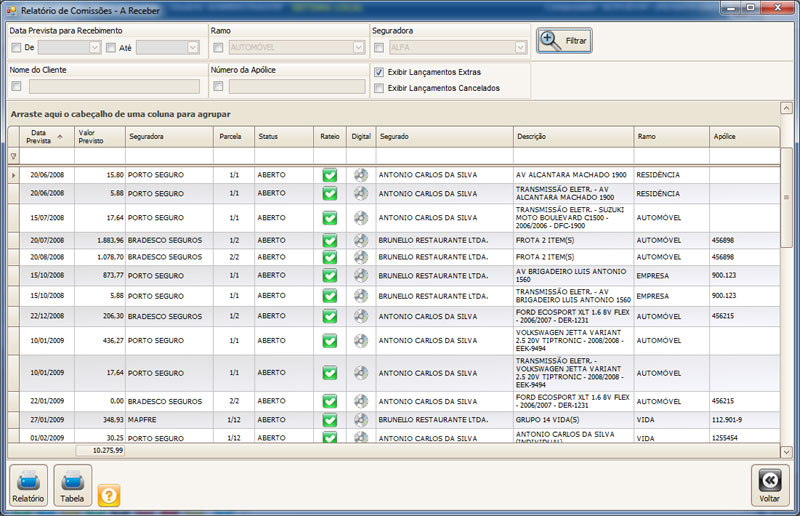Open the De date dropdown
This screenshot has height=516, width=800.
pyautogui.click(x=95, y=47)
